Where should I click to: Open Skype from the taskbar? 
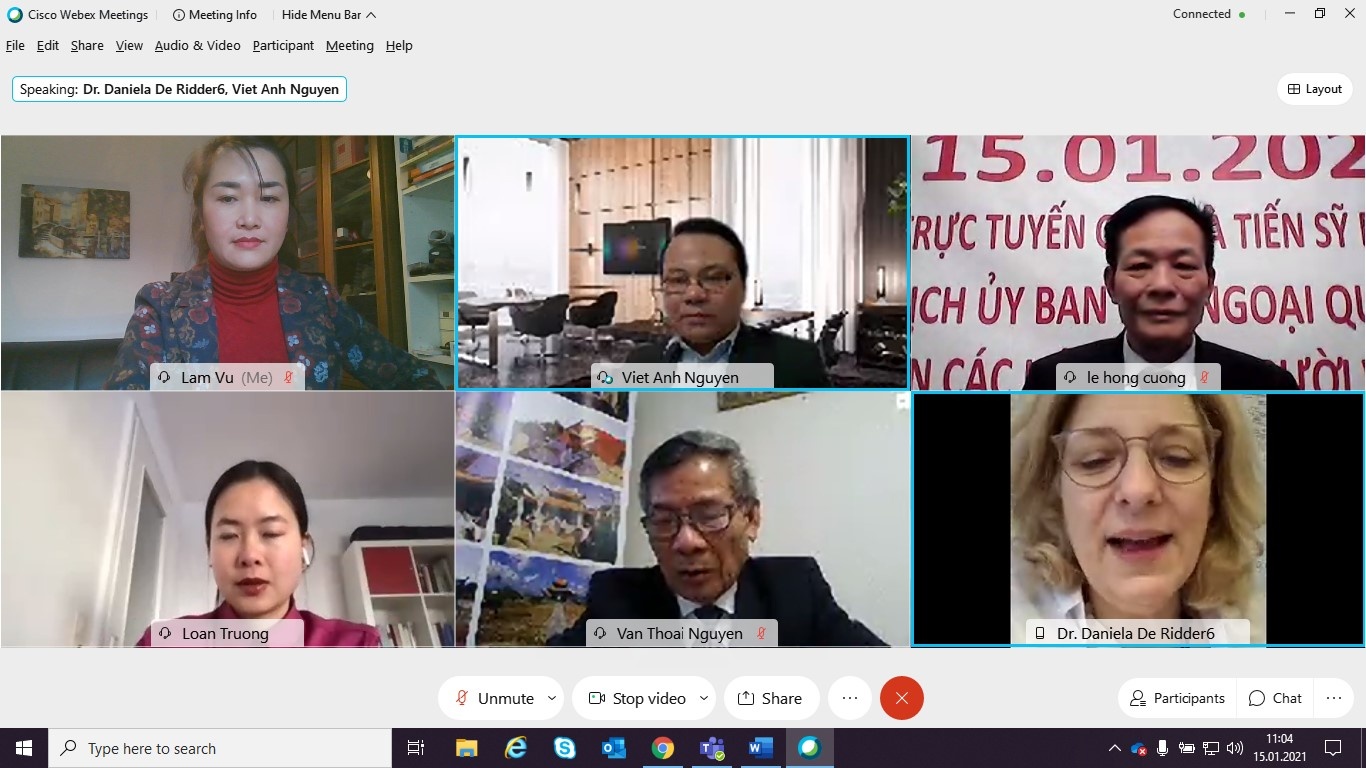click(565, 748)
